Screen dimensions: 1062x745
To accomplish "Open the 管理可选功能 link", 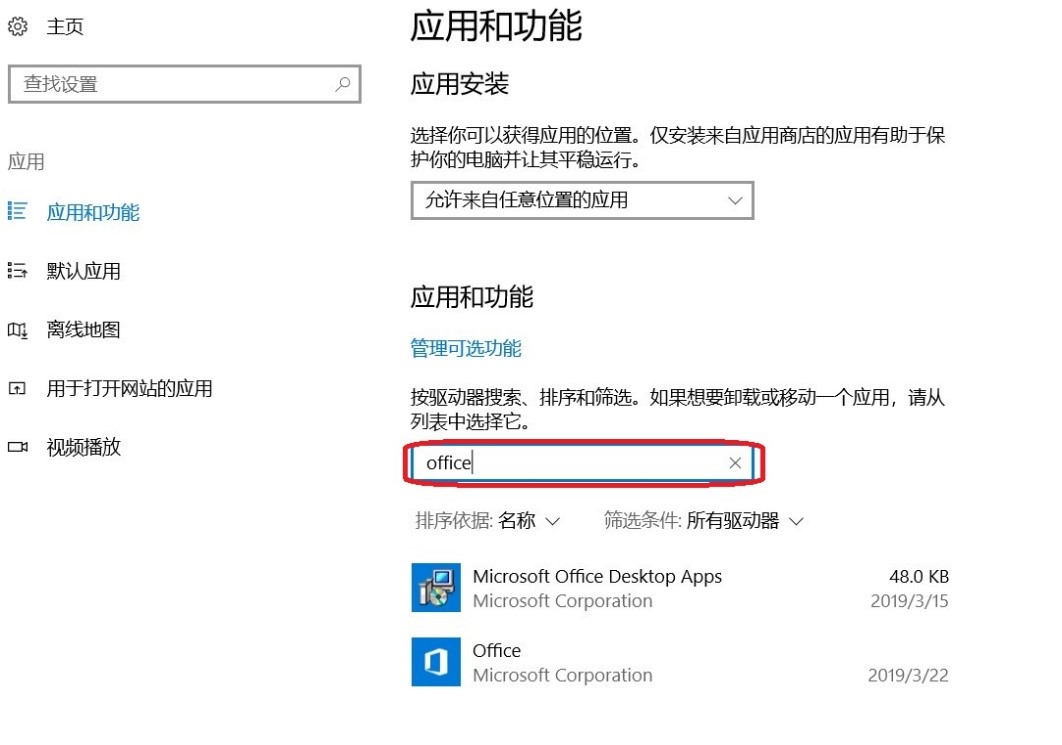I will click(466, 348).
